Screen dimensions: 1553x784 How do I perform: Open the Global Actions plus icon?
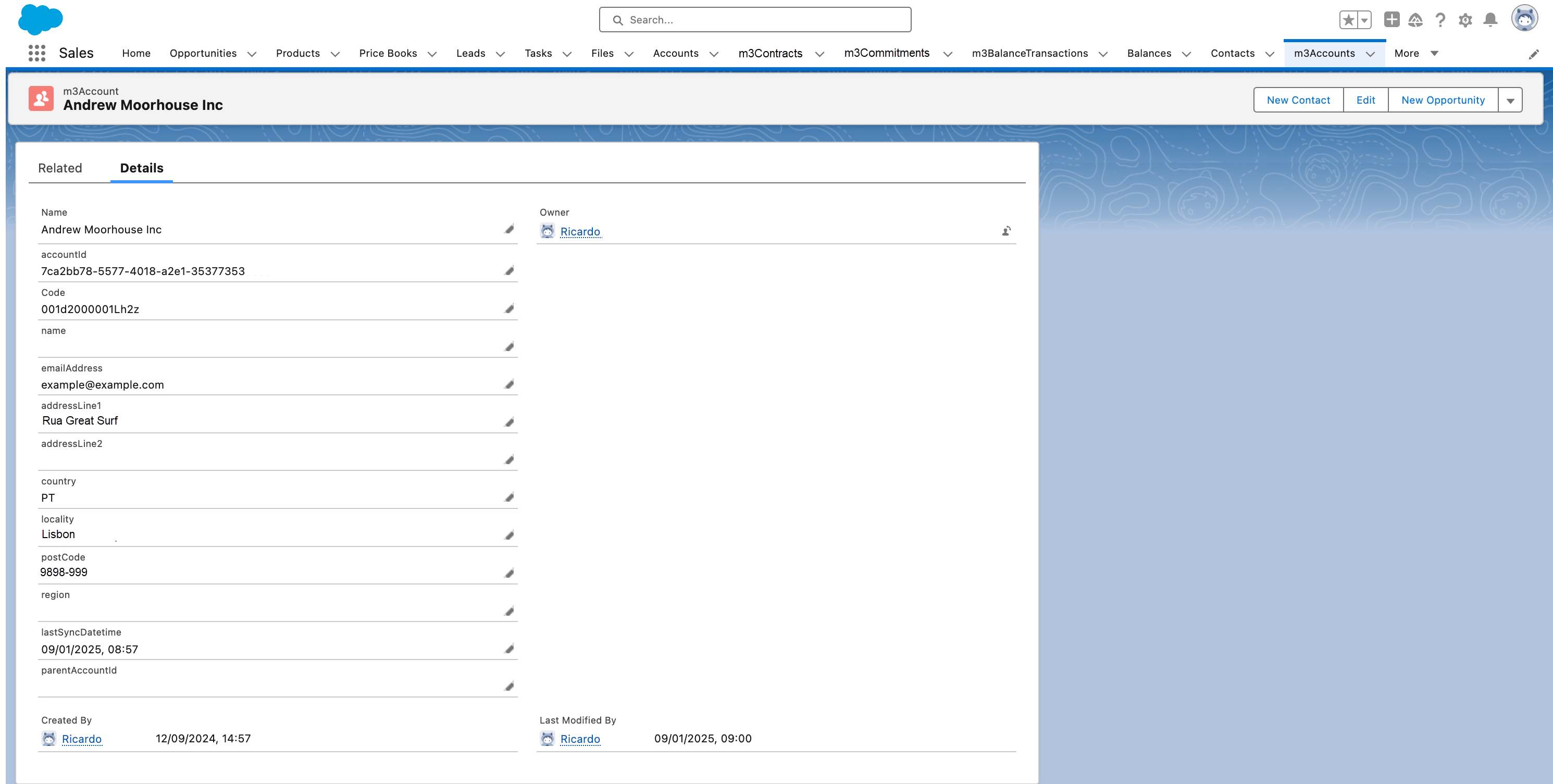pyautogui.click(x=1392, y=19)
